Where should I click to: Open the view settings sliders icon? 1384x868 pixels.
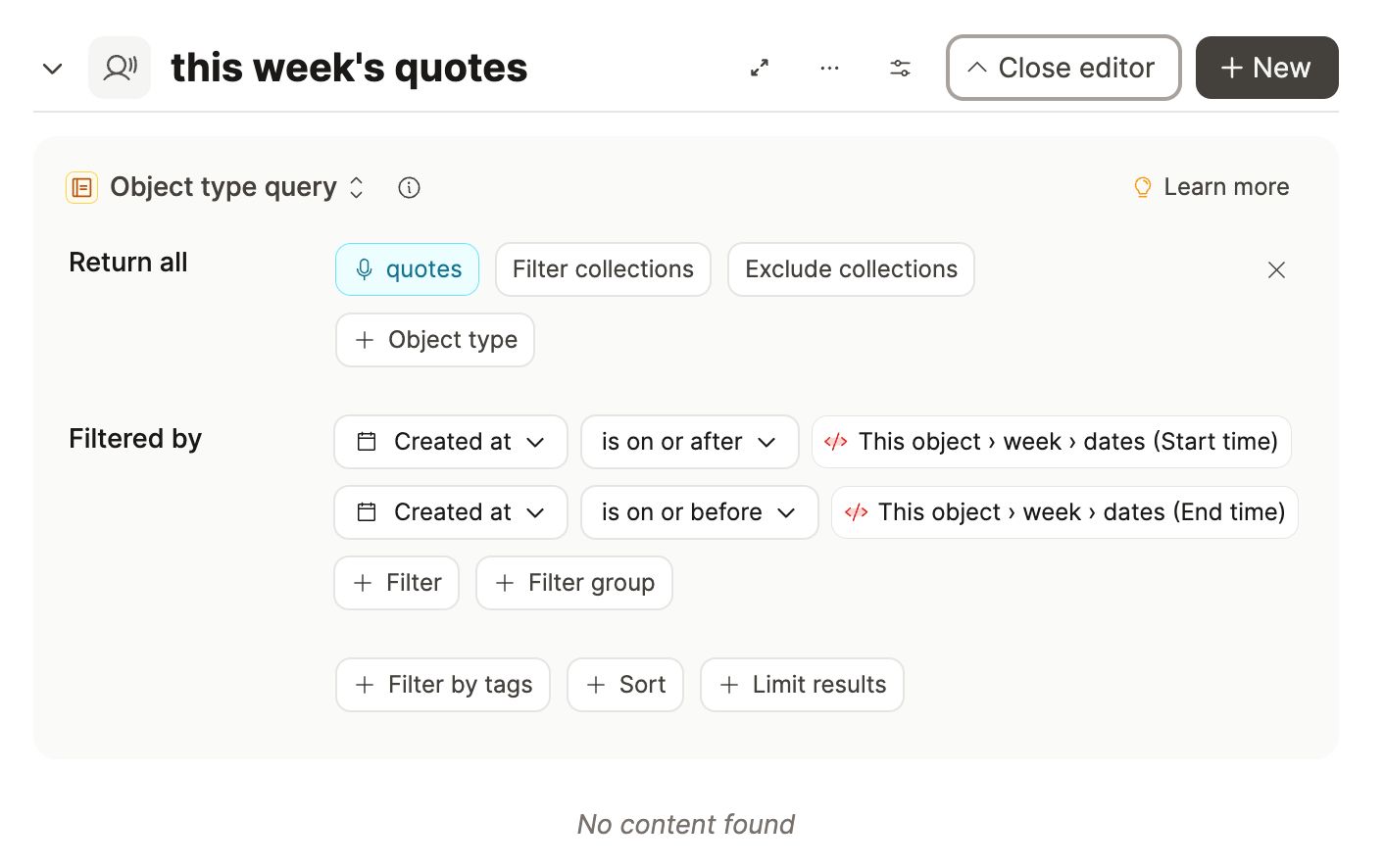(x=900, y=68)
